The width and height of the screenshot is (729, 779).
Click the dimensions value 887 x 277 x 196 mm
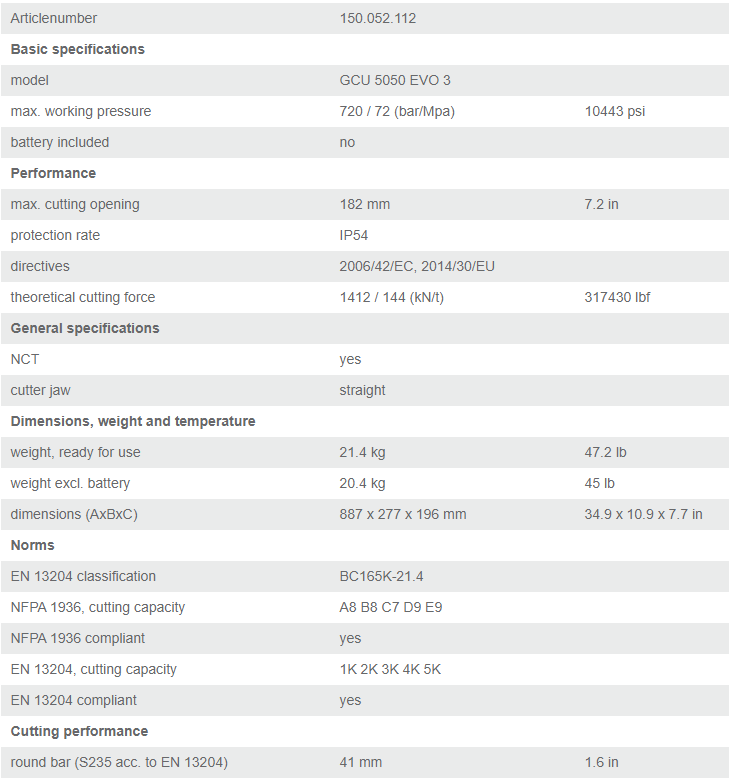403,514
